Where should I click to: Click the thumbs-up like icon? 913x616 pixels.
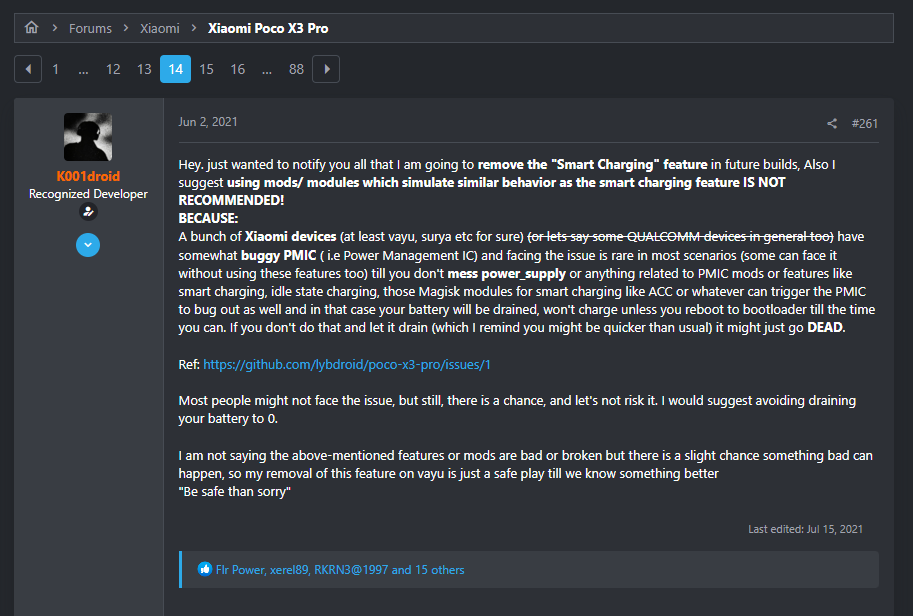tap(206, 570)
